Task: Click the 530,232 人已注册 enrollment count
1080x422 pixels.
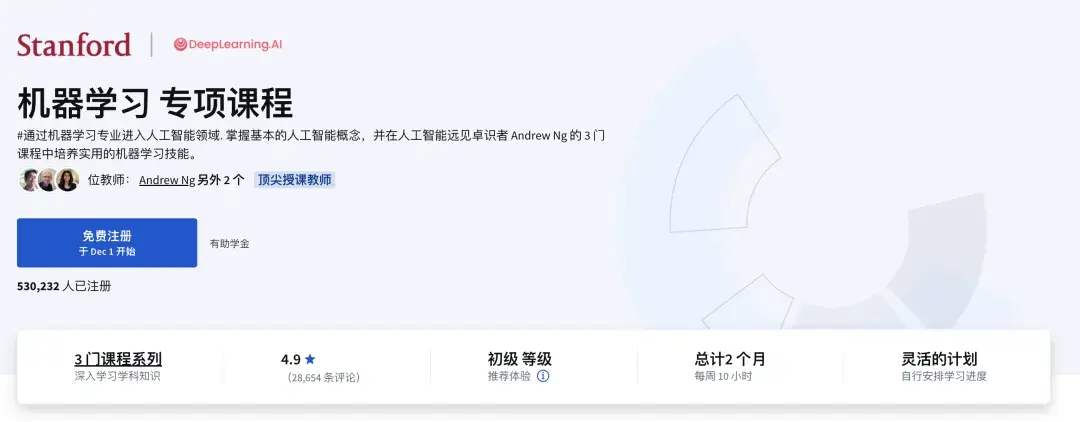Action: click(x=64, y=286)
